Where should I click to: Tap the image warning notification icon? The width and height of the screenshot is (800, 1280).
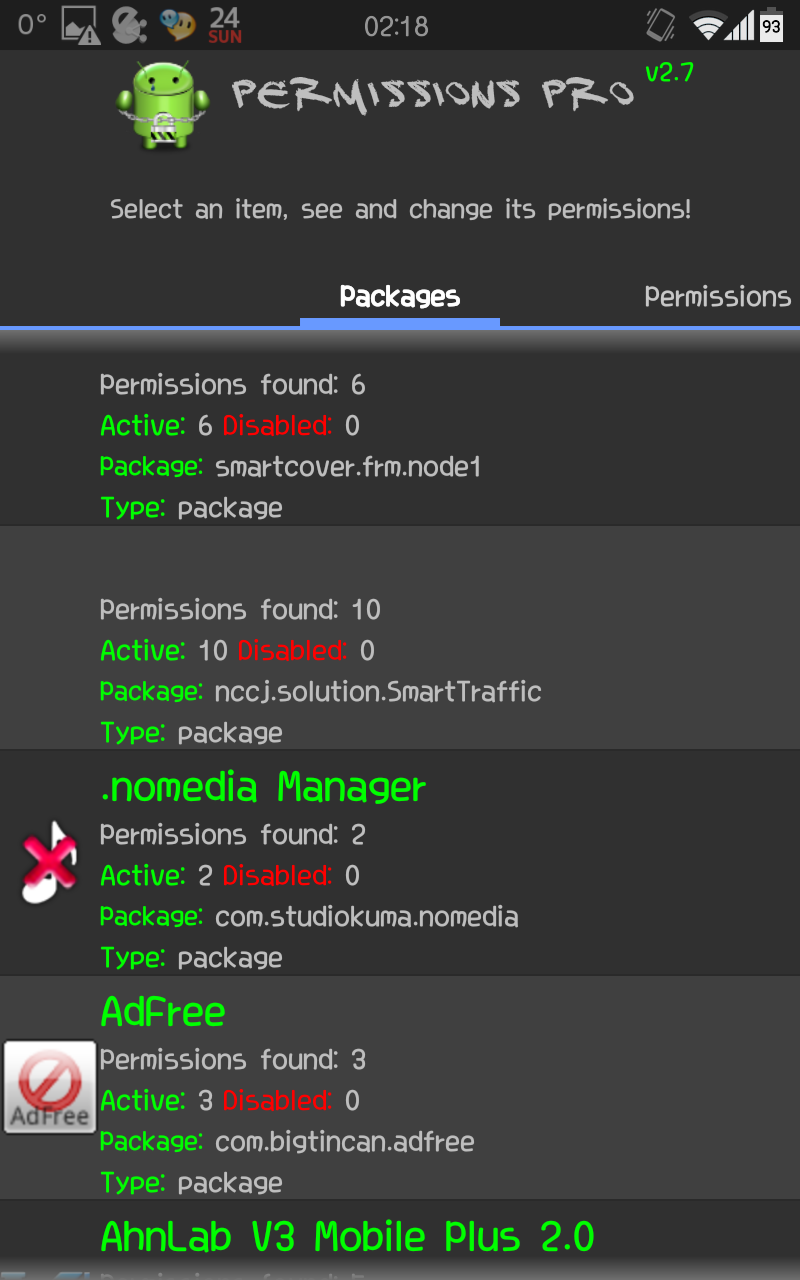click(x=81, y=26)
